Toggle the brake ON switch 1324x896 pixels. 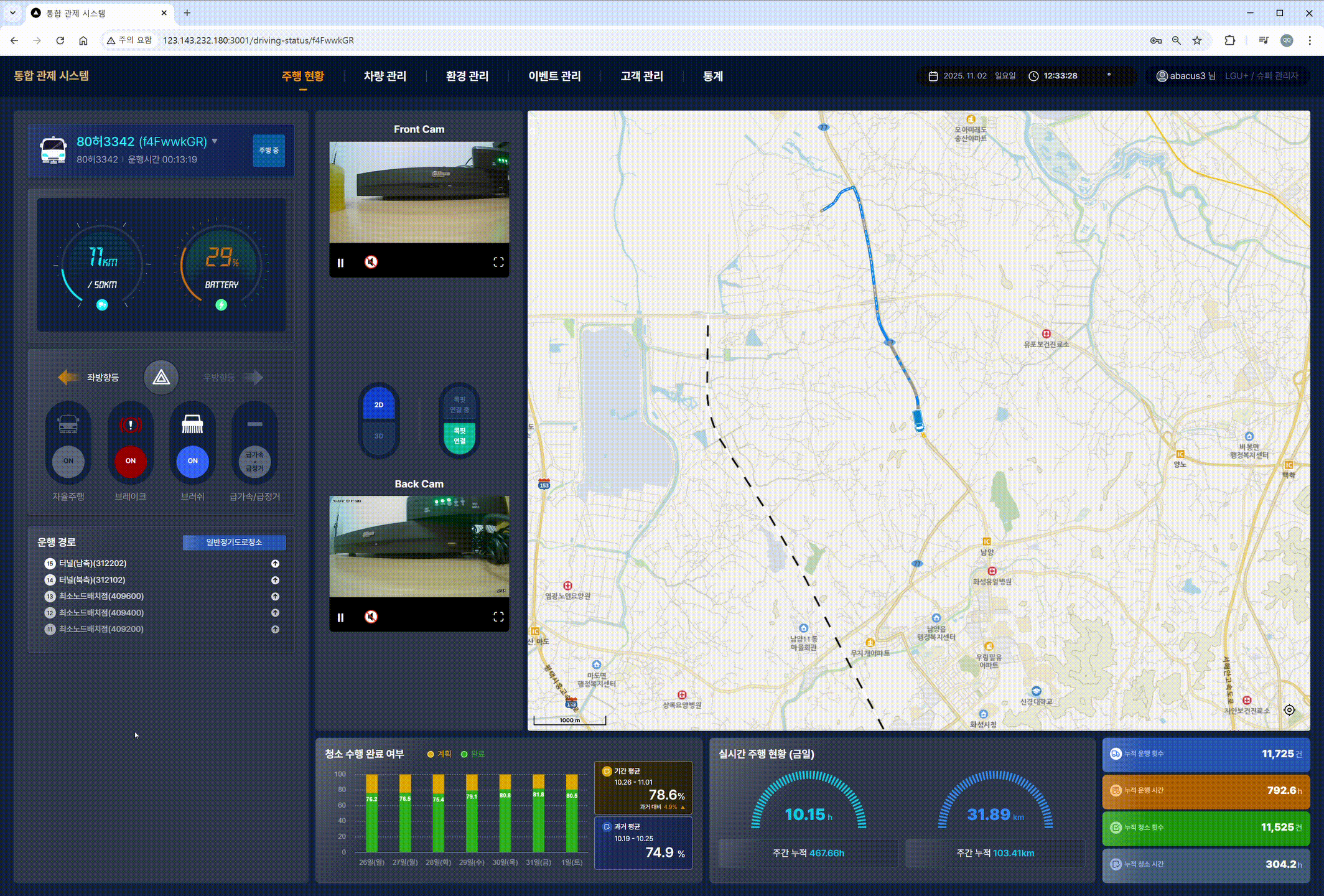tap(131, 461)
